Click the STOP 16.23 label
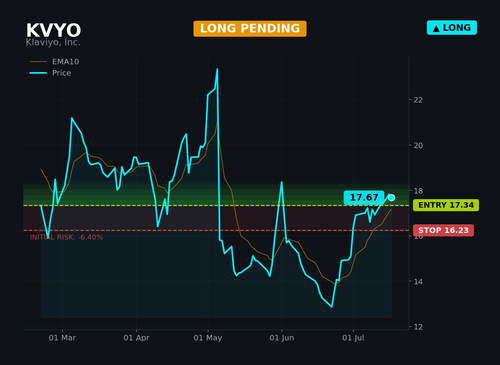 coord(443,230)
